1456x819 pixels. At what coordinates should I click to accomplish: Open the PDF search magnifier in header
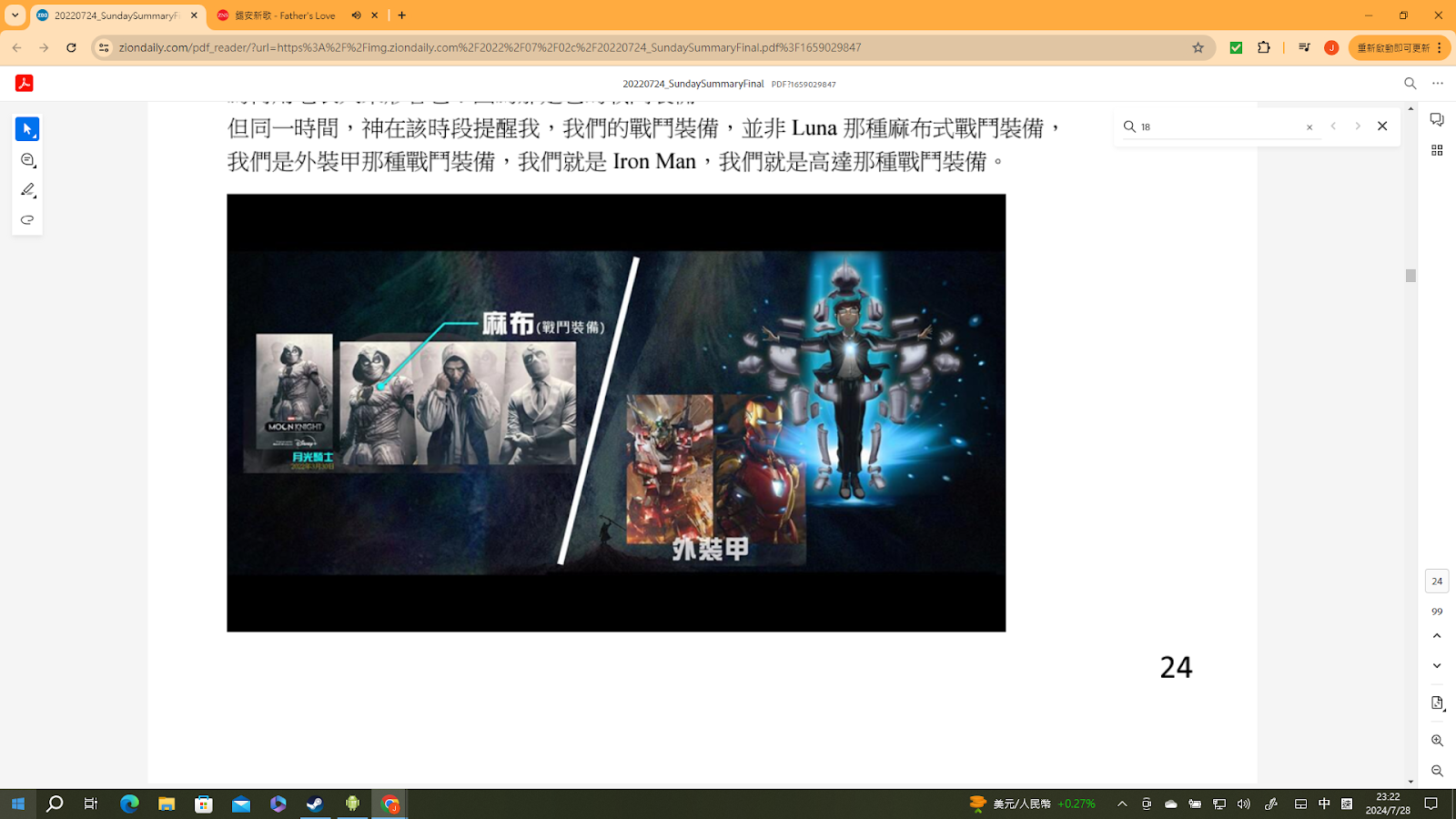(x=1410, y=83)
